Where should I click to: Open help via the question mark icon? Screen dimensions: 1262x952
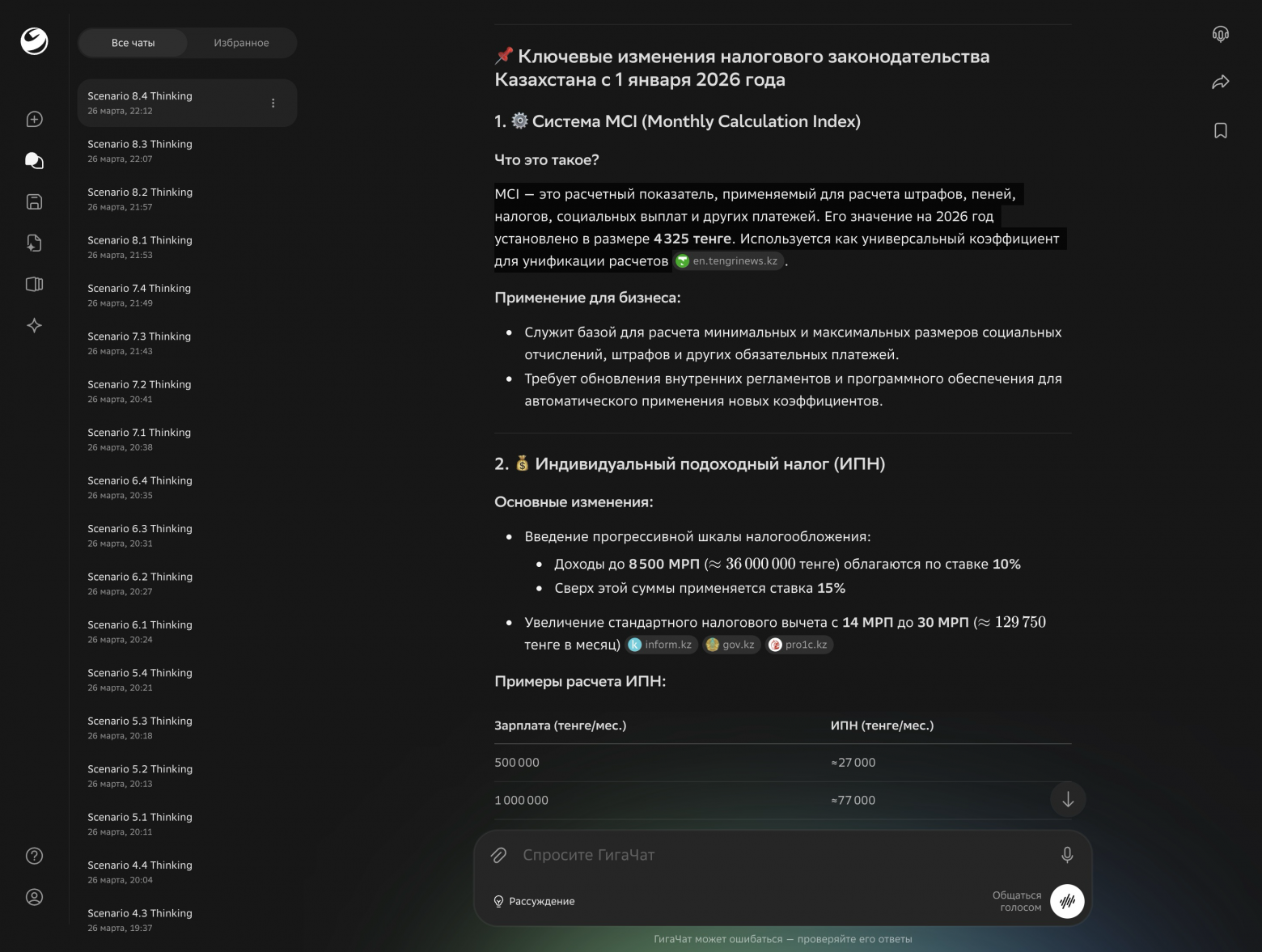(34, 856)
